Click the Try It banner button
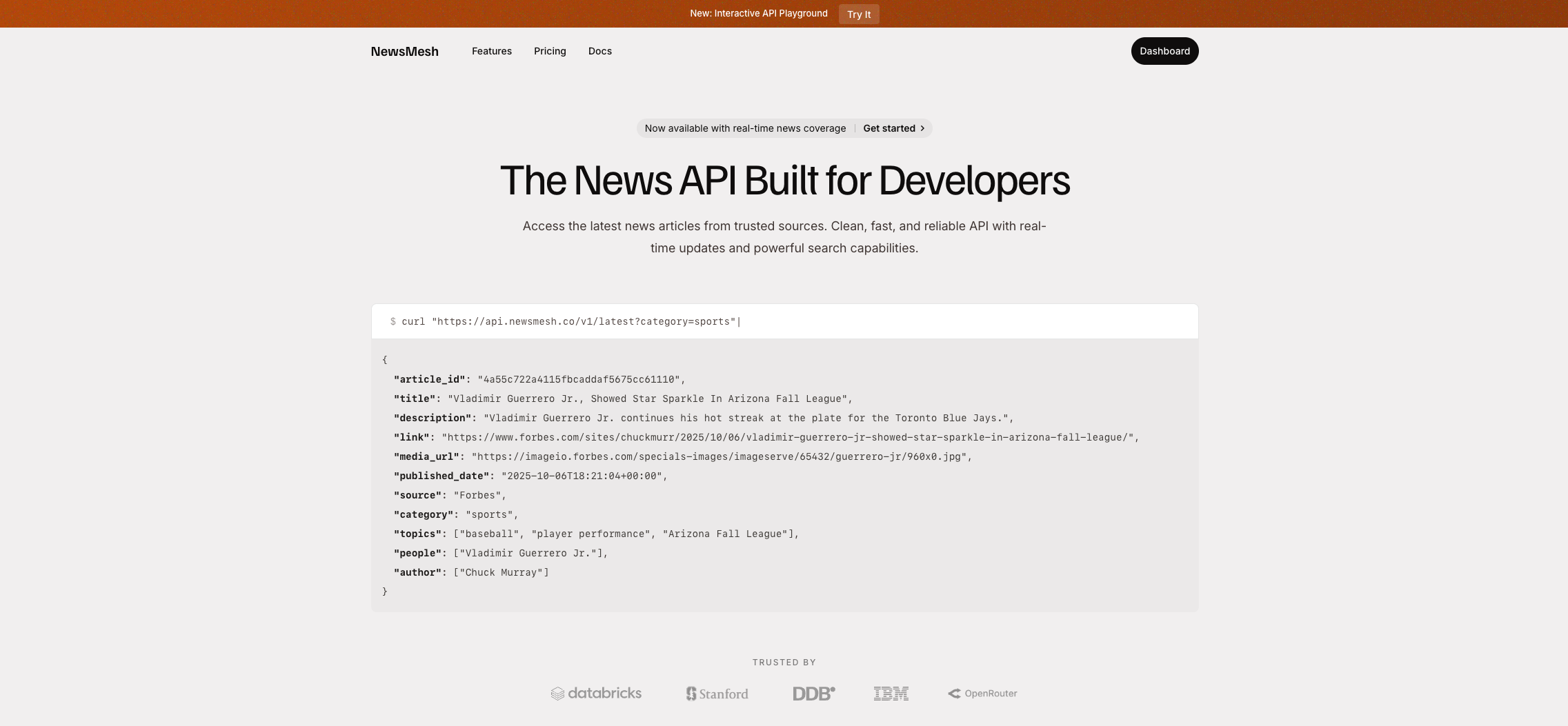Image resolution: width=1568 pixels, height=726 pixels. 859,14
